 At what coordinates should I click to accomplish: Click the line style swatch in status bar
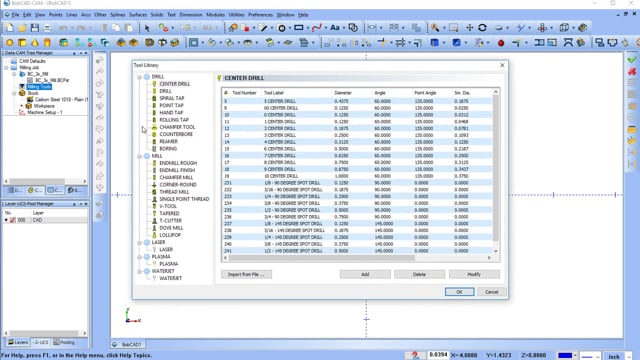tap(587, 356)
